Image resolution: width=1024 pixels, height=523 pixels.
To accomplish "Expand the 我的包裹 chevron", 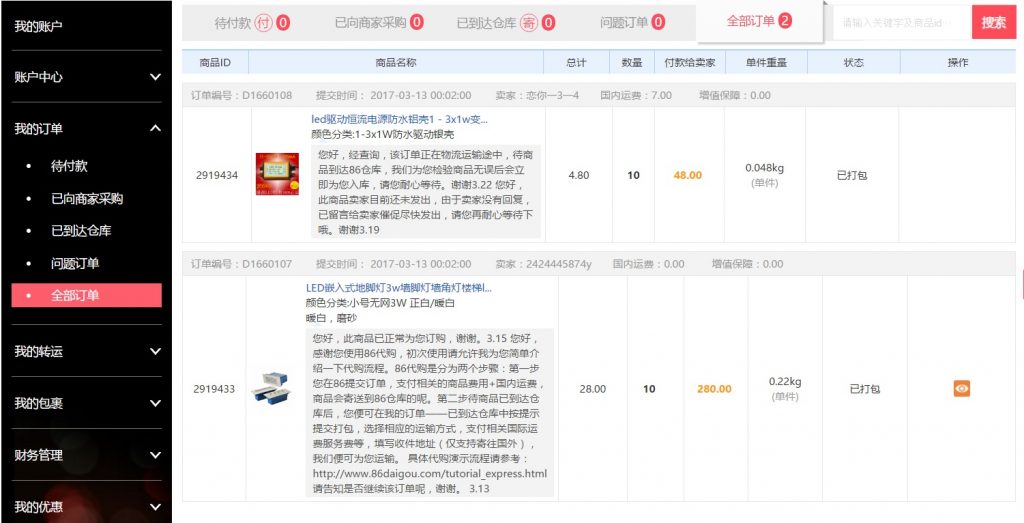I will (x=155, y=403).
